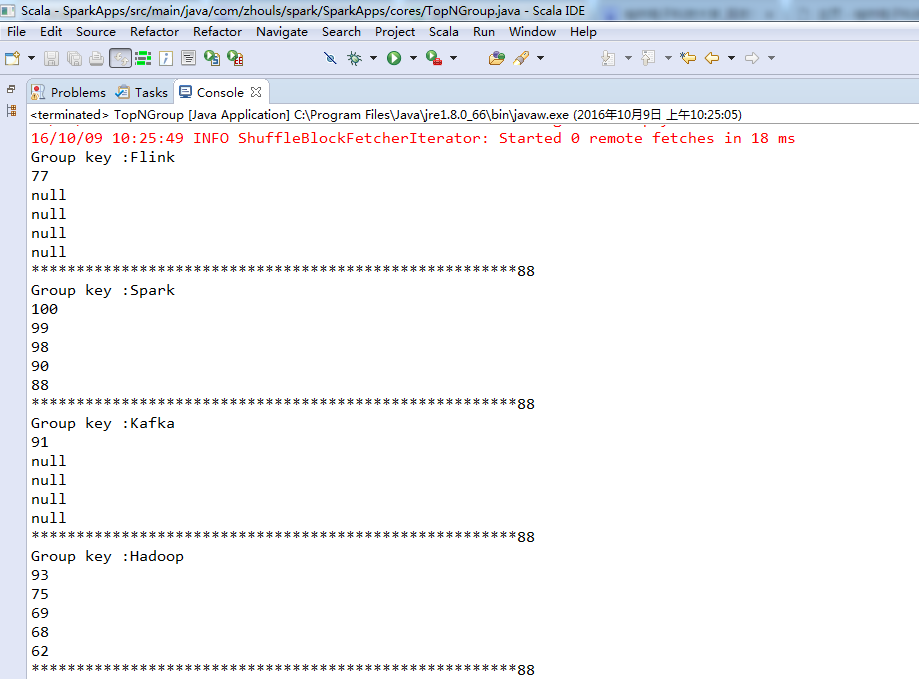Open the Project menu
The height and width of the screenshot is (679, 919).
(x=395, y=32)
